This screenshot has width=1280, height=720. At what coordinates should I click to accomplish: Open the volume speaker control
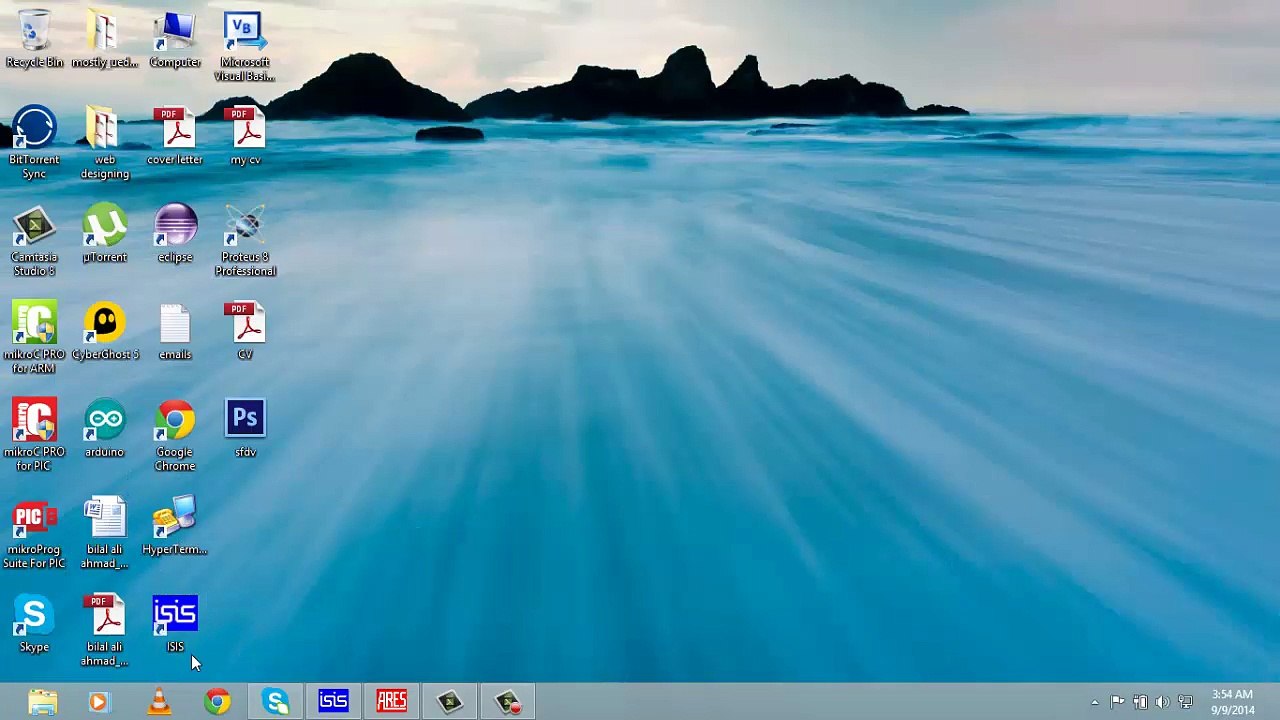tap(1162, 702)
